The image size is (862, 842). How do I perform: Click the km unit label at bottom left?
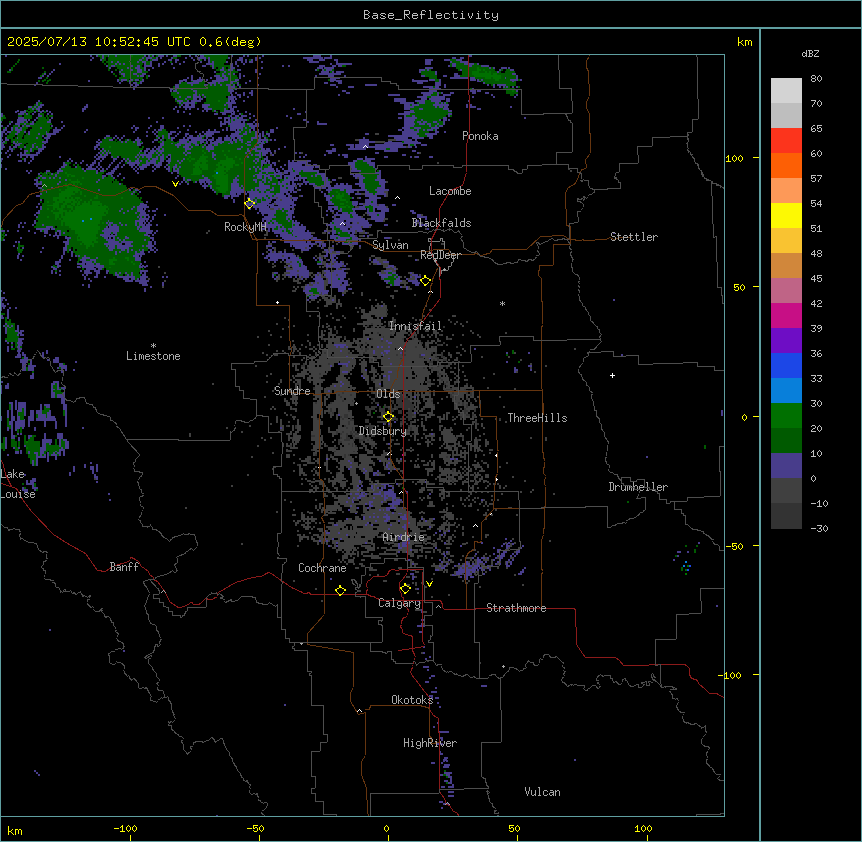pos(15,830)
